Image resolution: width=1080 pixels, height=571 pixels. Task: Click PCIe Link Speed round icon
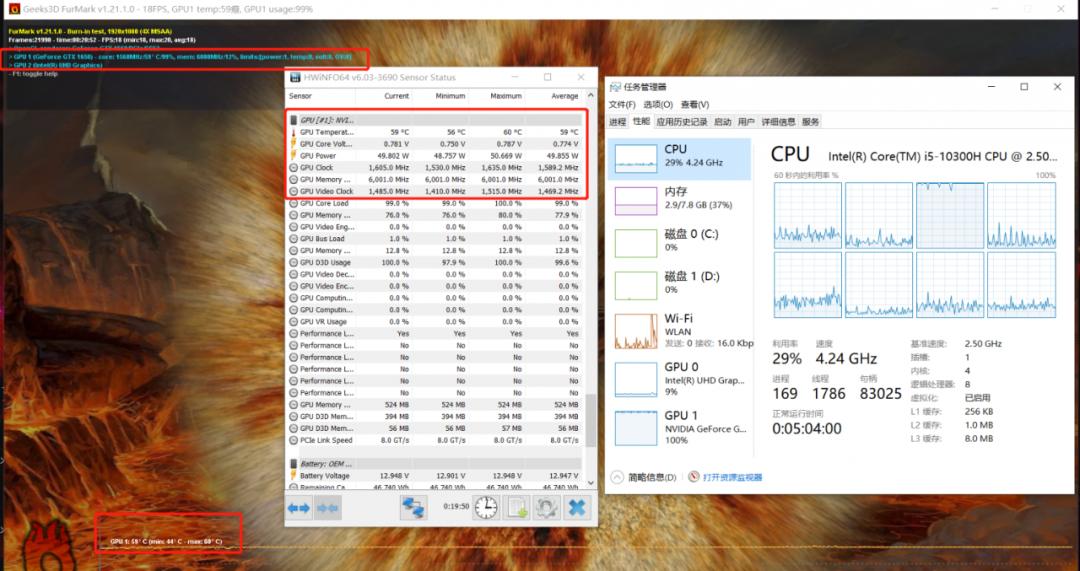click(x=293, y=440)
